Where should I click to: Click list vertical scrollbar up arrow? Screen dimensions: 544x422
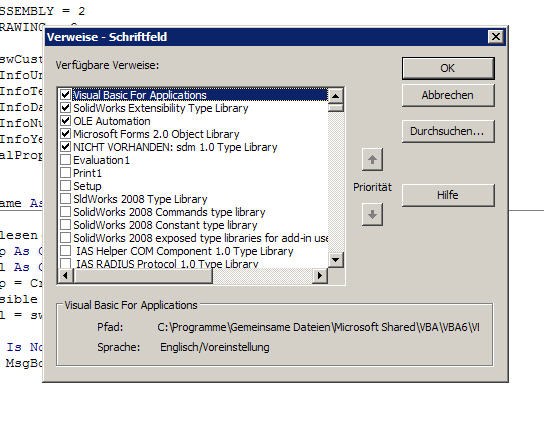click(x=335, y=95)
